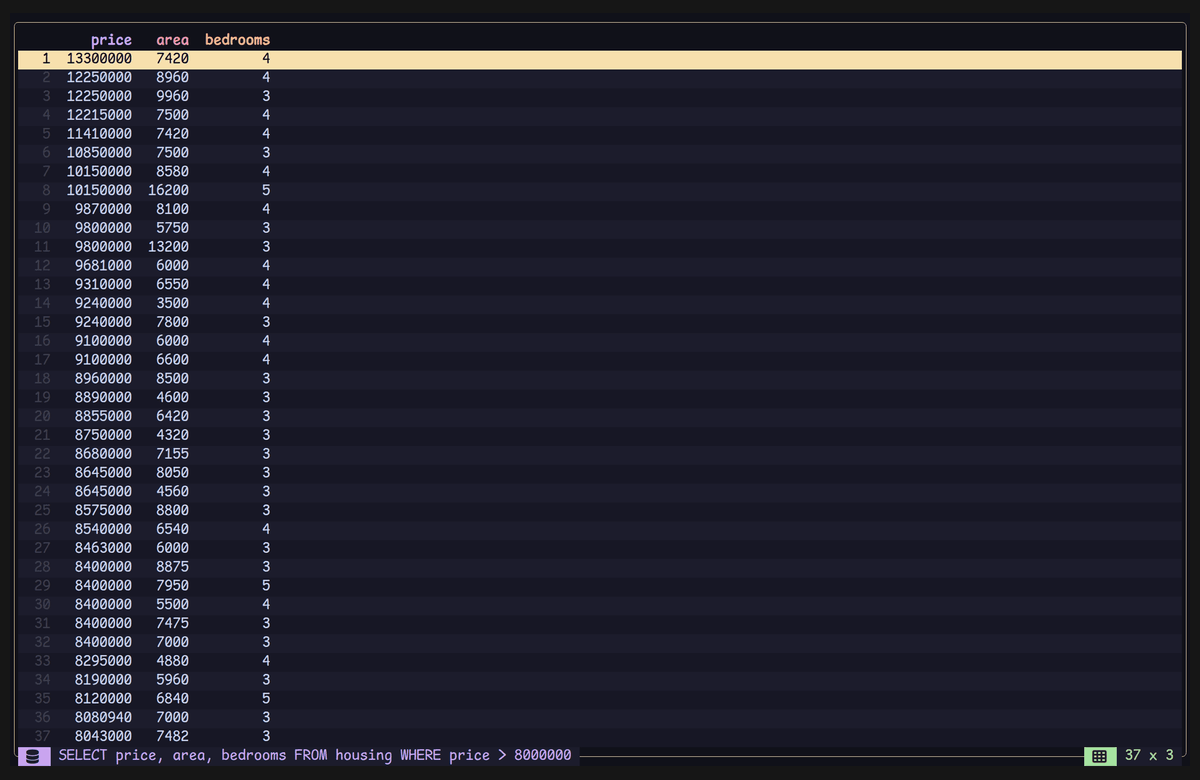Image resolution: width=1200 pixels, height=780 pixels.
Task: Select price cell 10850000
Action: pyautogui.click(x=99, y=153)
